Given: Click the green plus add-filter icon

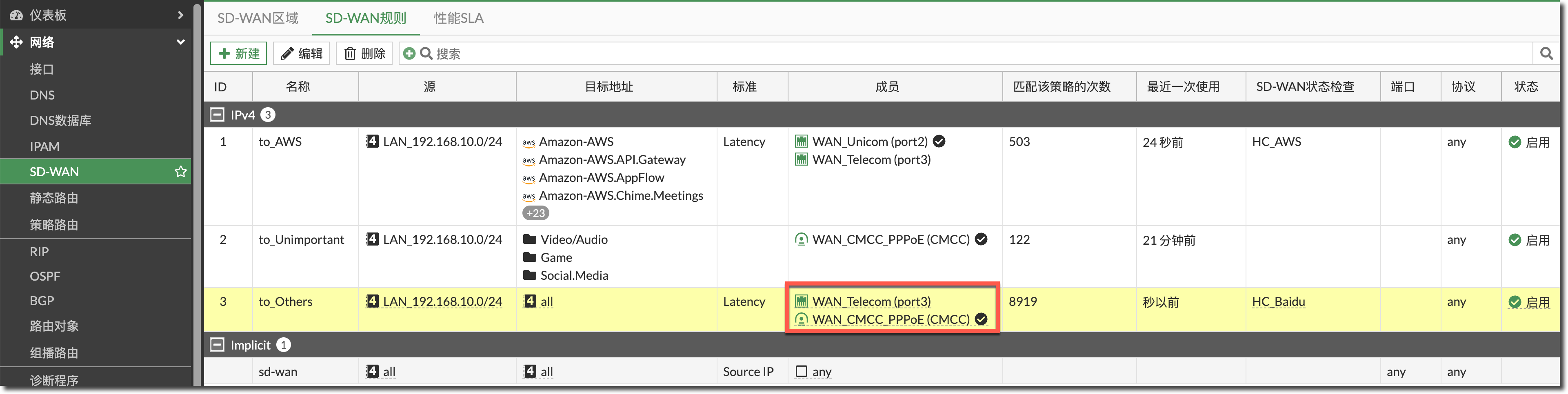Looking at the screenshot, I should (409, 53).
